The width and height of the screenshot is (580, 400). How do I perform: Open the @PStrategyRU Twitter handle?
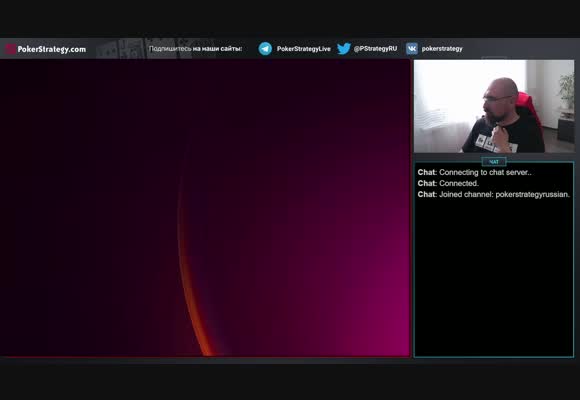coord(375,48)
